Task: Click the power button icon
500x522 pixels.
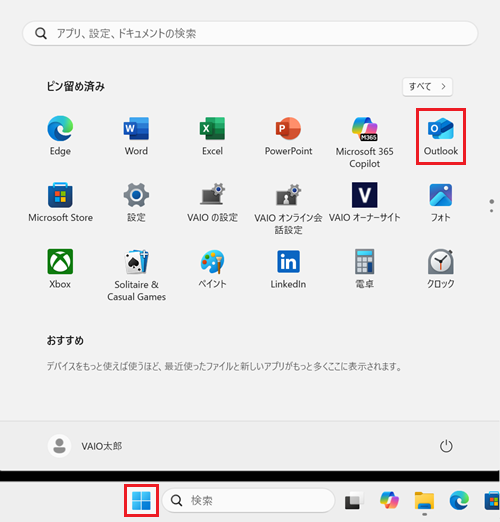Action: (x=446, y=446)
